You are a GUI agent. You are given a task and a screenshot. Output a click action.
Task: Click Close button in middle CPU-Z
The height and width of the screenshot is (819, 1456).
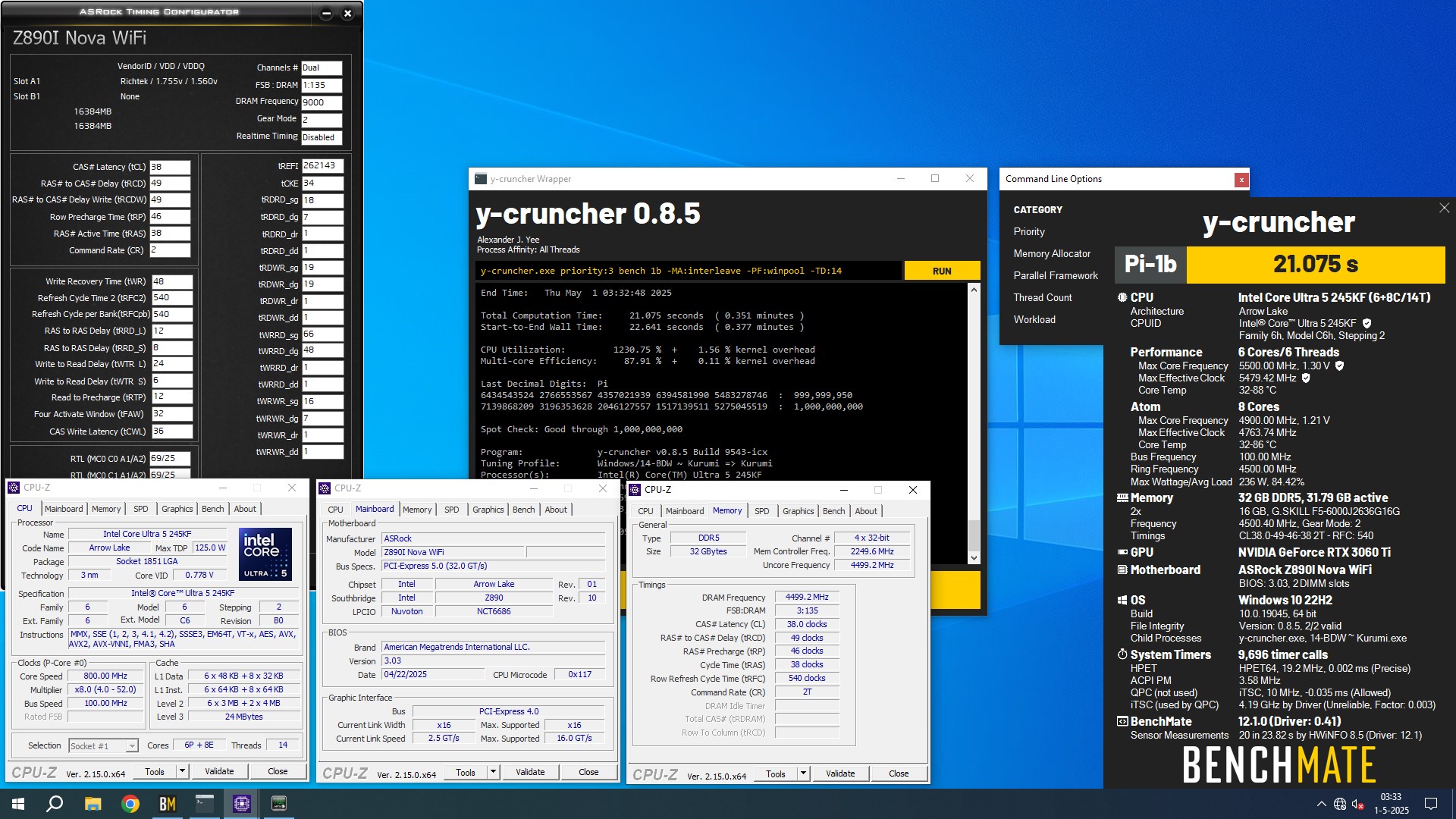coord(588,772)
